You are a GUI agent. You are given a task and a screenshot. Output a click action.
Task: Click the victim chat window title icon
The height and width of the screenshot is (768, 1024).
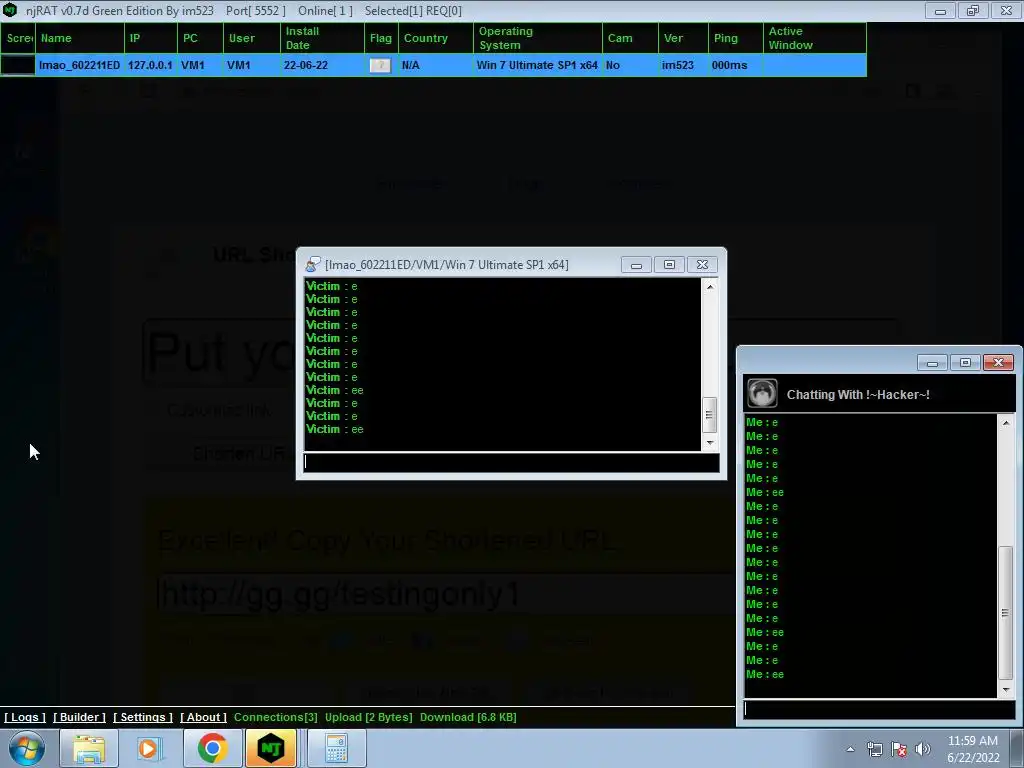click(x=313, y=264)
